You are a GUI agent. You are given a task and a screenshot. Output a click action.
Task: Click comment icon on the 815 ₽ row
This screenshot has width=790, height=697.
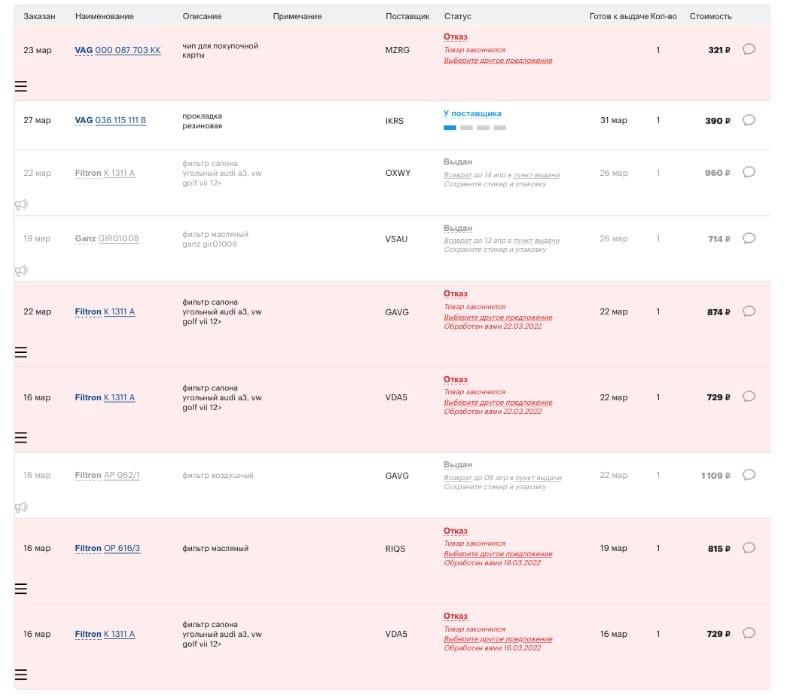tap(749, 548)
